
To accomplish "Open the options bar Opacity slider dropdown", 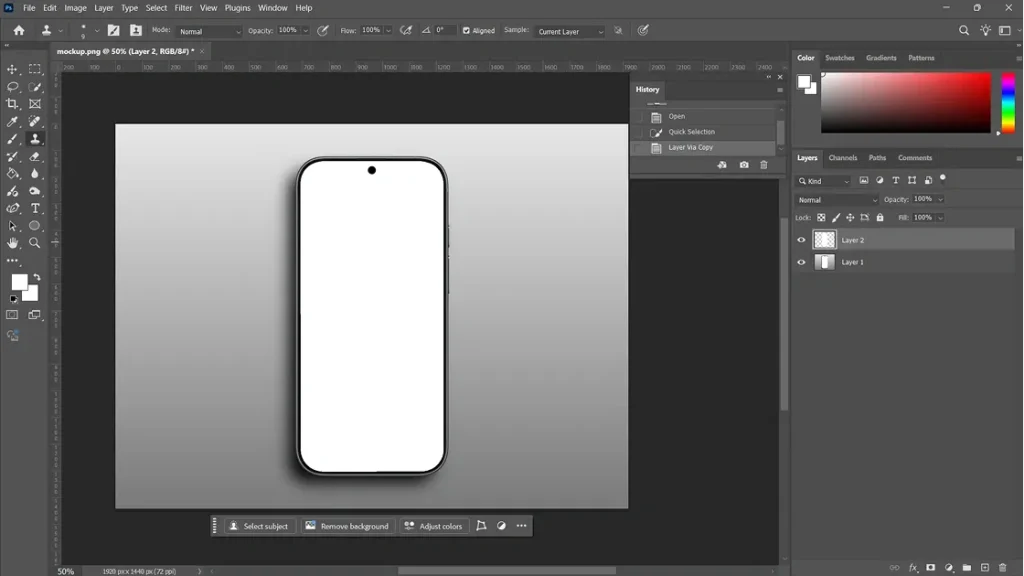I will [305, 31].
